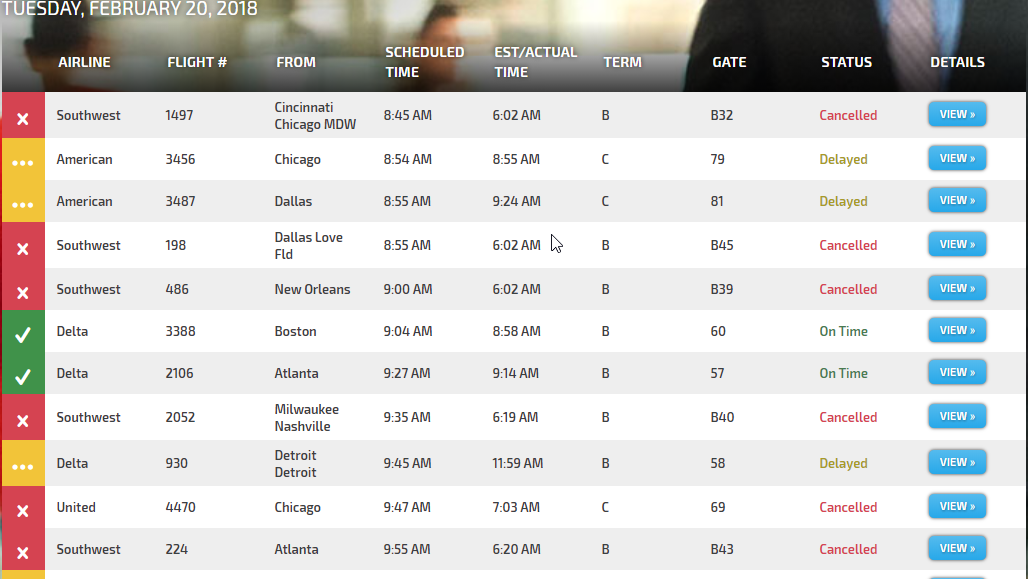The width and height of the screenshot is (1028, 579).
Task: Open details for Southwest flight 198
Action: (x=957, y=244)
